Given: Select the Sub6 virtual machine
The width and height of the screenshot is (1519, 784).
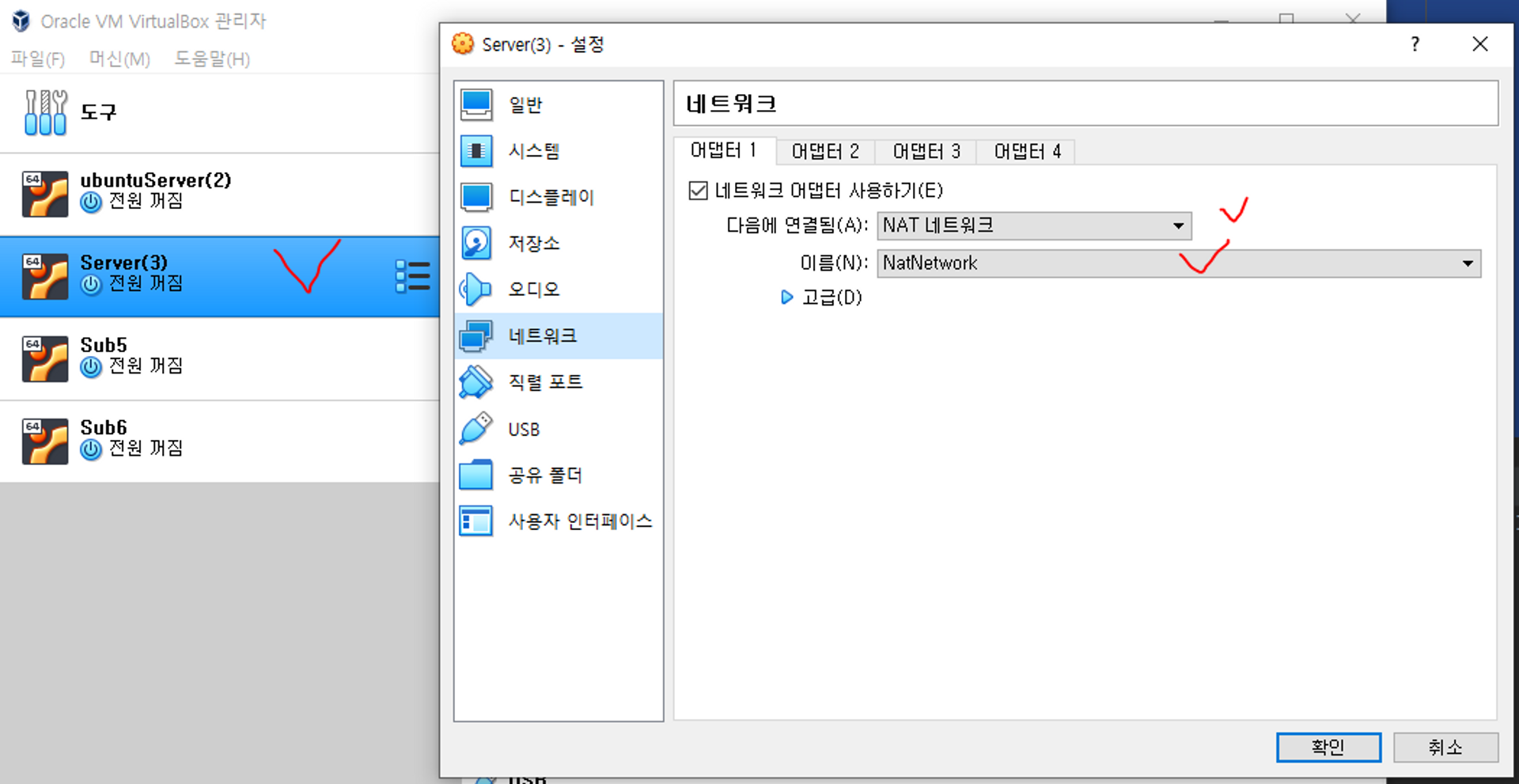Looking at the screenshot, I should point(220,441).
